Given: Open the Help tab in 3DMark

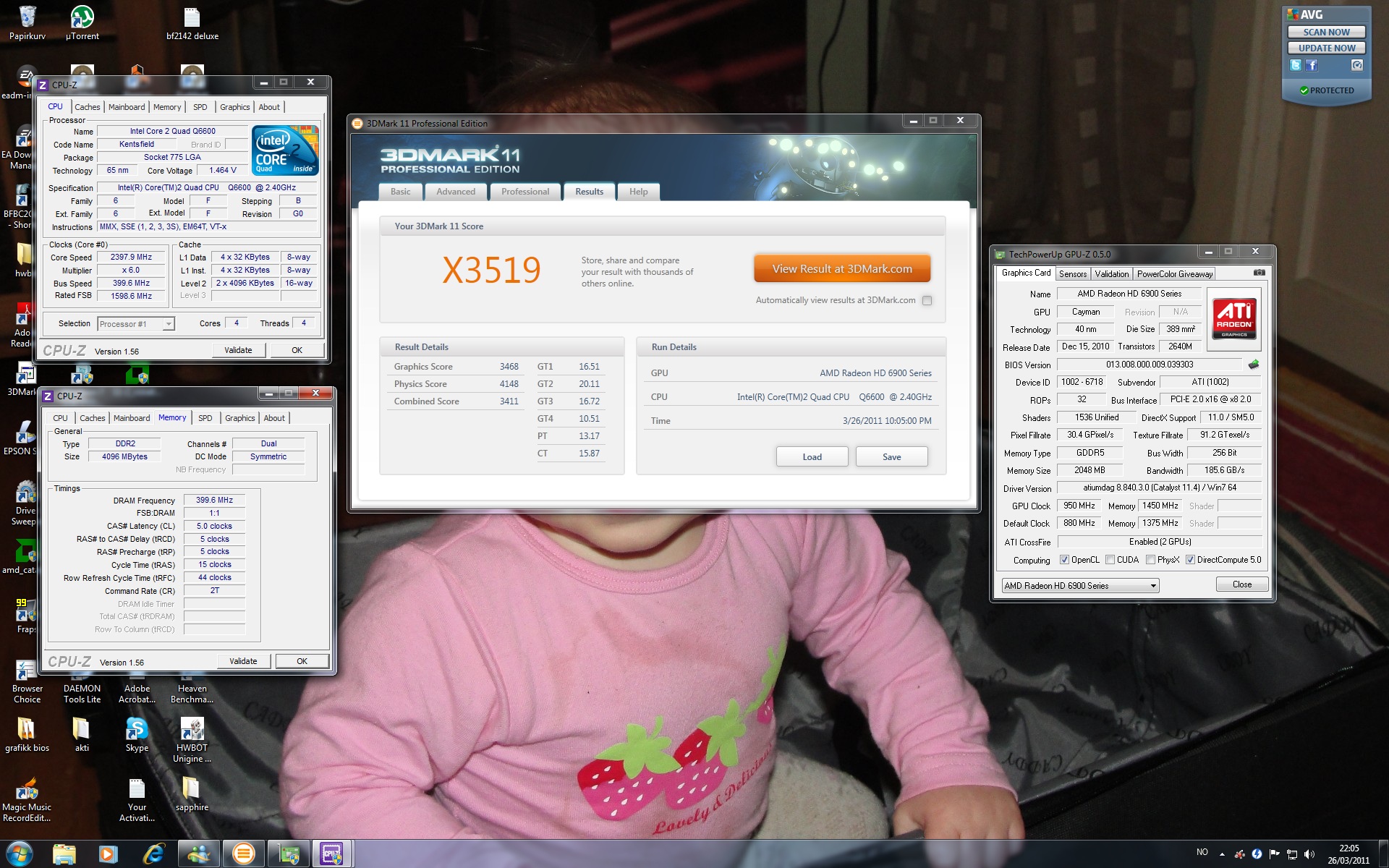Looking at the screenshot, I should coord(639,192).
